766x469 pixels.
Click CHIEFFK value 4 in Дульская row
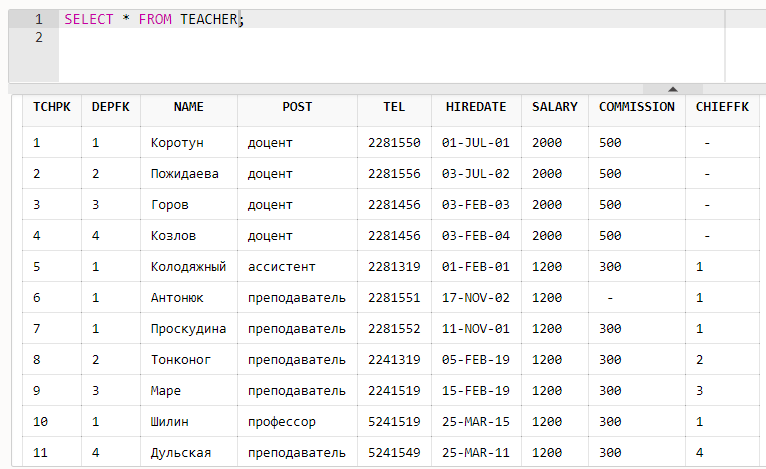tap(700, 453)
